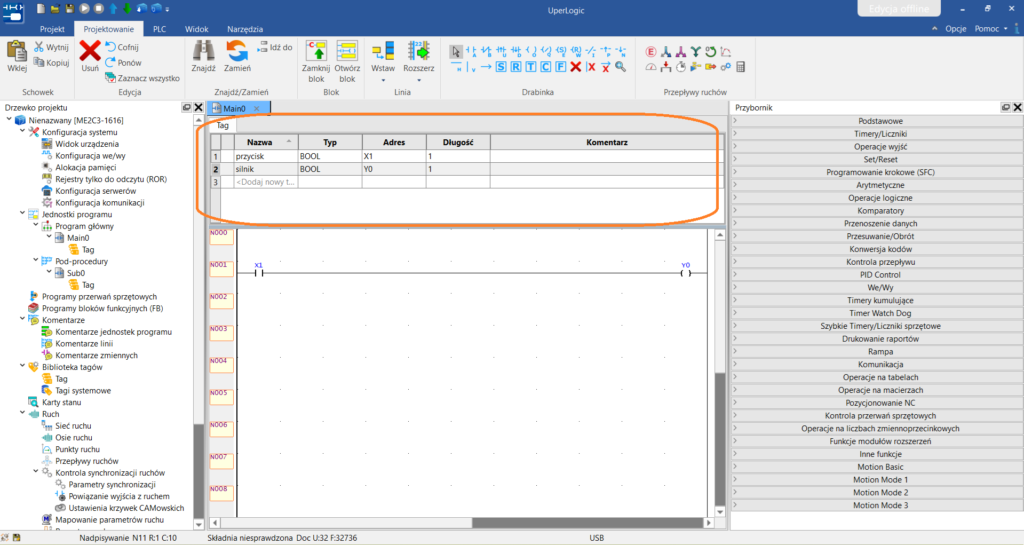The width and height of the screenshot is (1024, 545).
Task: Insert Set coil (S) parenthesis icon
Action: coord(560,51)
